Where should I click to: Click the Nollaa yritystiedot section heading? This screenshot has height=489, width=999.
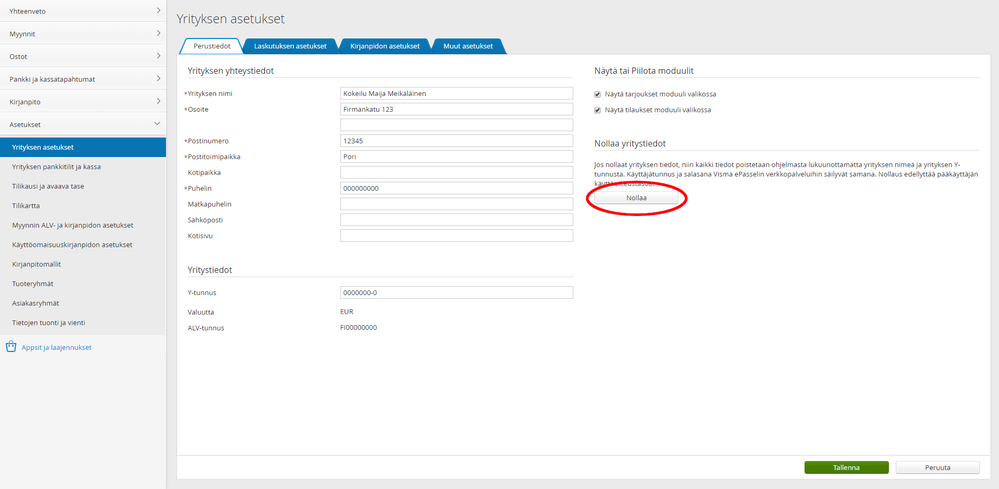coord(630,143)
